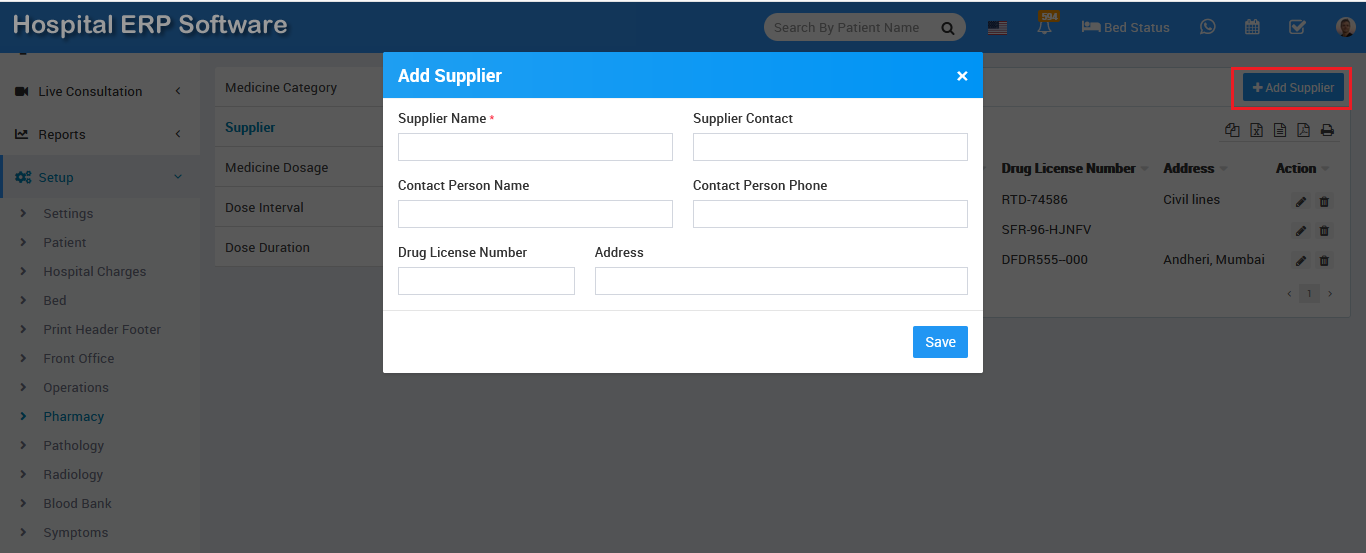Open Pathology under Setup
Viewport: 1366px width, 553px height.
[x=74, y=445]
